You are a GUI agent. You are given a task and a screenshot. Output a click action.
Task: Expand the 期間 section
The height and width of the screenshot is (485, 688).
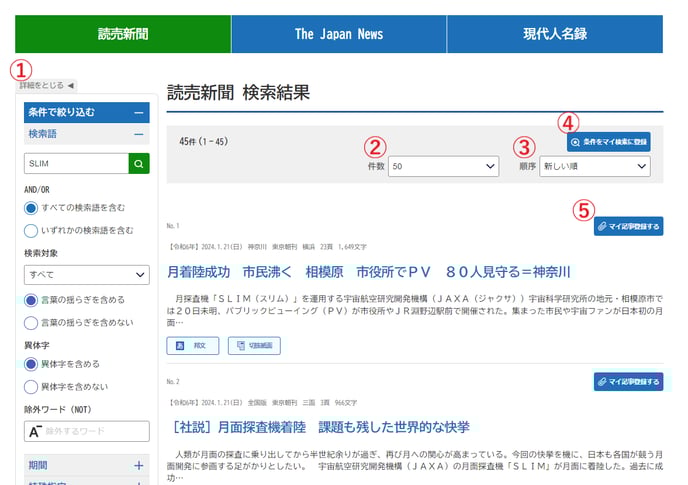[138, 465]
